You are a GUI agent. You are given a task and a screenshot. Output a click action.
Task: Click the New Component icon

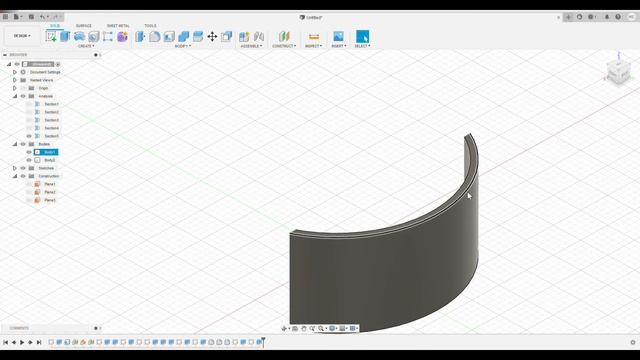[244, 36]
